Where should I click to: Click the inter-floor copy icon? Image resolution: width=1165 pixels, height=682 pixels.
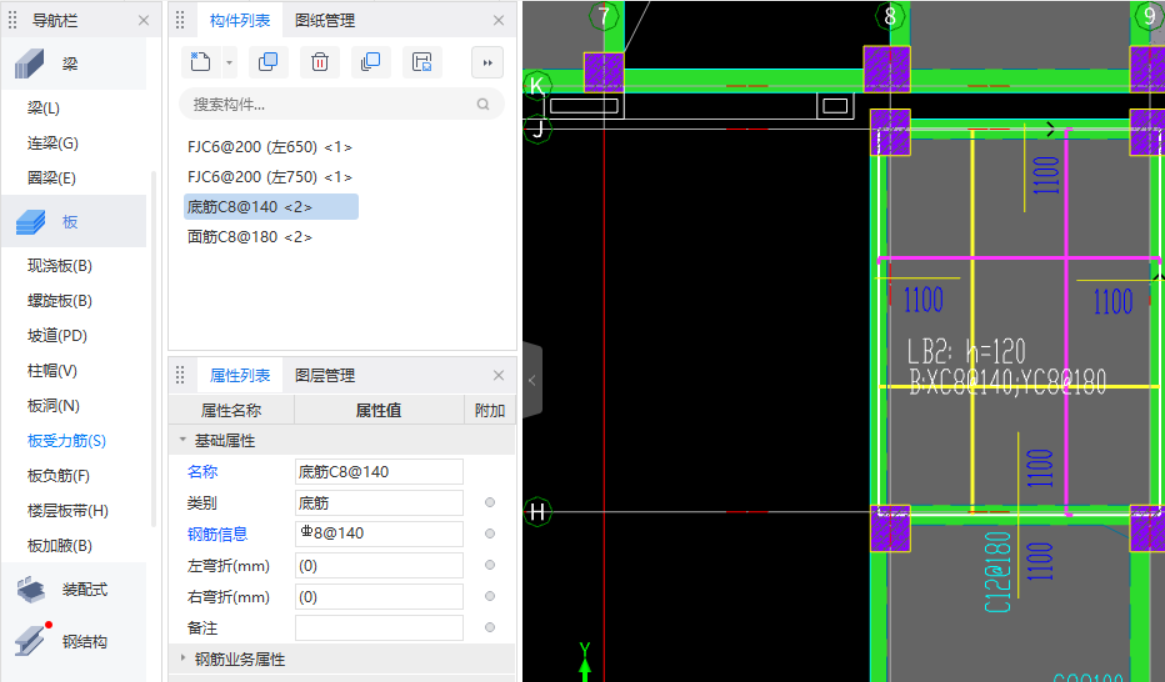point(371,62)
